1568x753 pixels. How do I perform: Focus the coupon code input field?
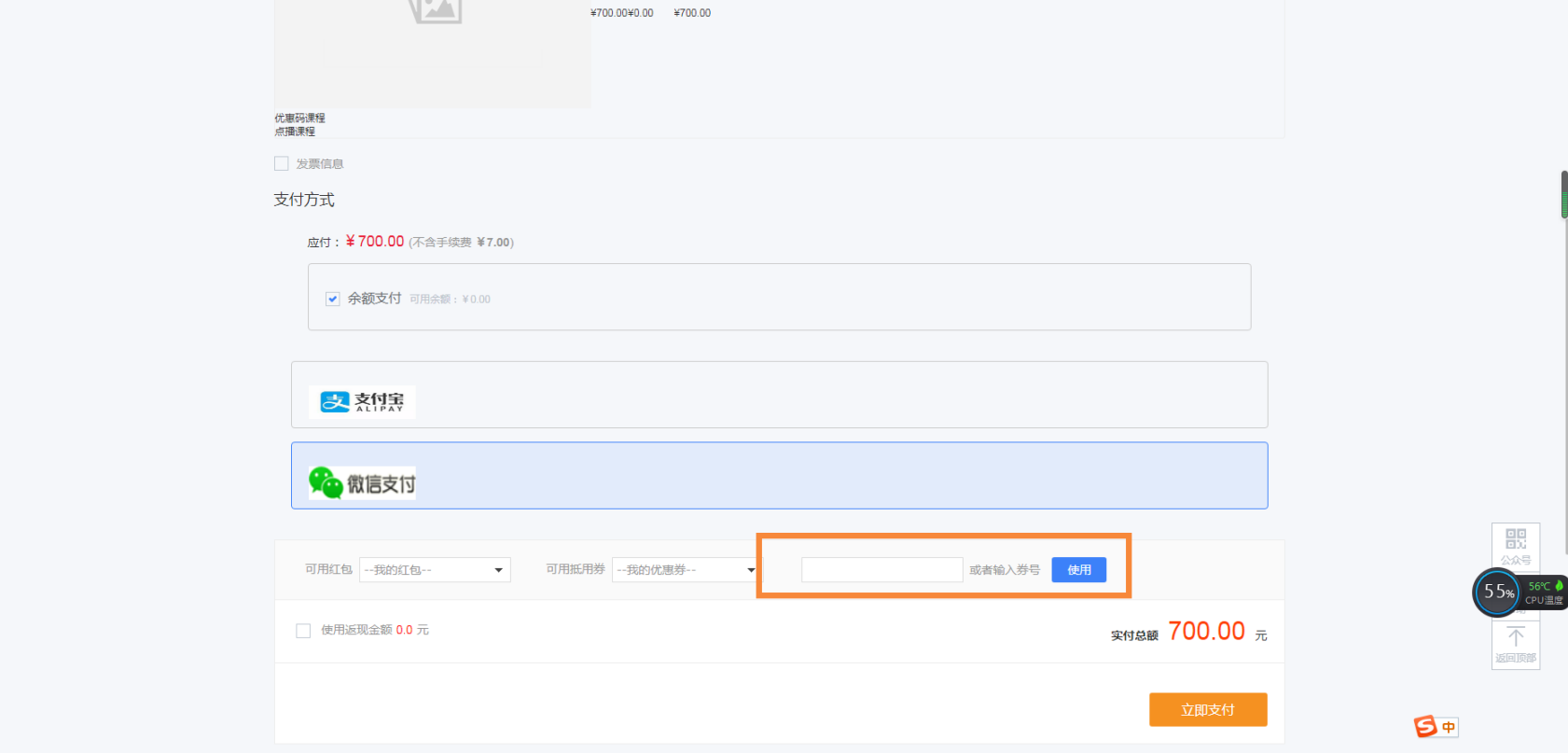[x=881, y=570]
